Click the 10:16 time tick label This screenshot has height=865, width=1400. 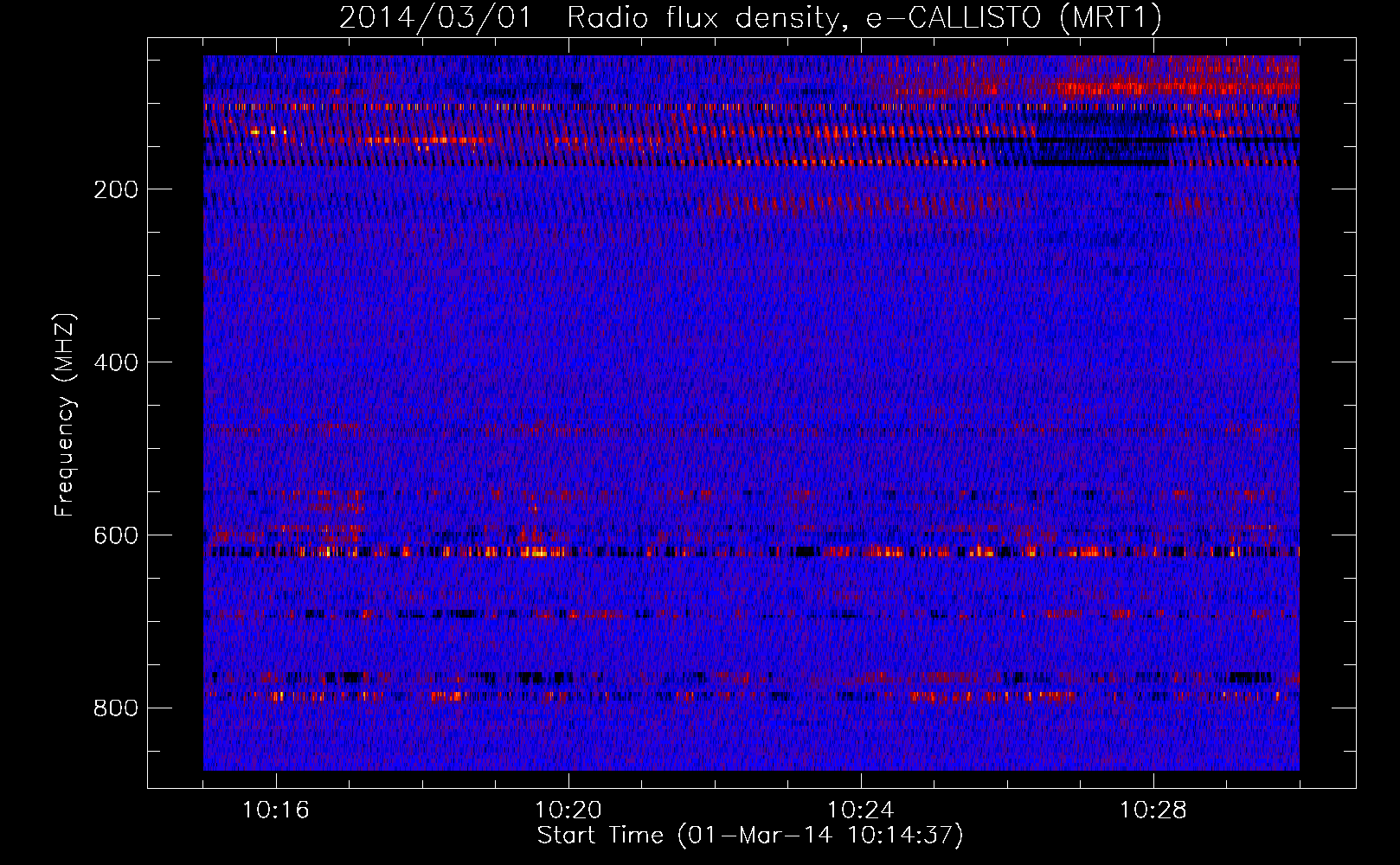276,811
